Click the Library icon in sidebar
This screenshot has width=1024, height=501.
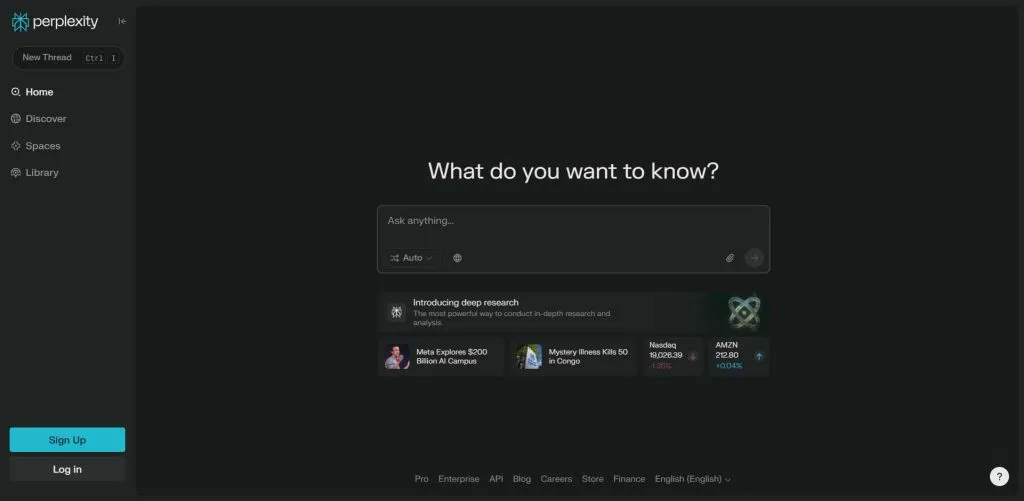(x=16, y=172)
